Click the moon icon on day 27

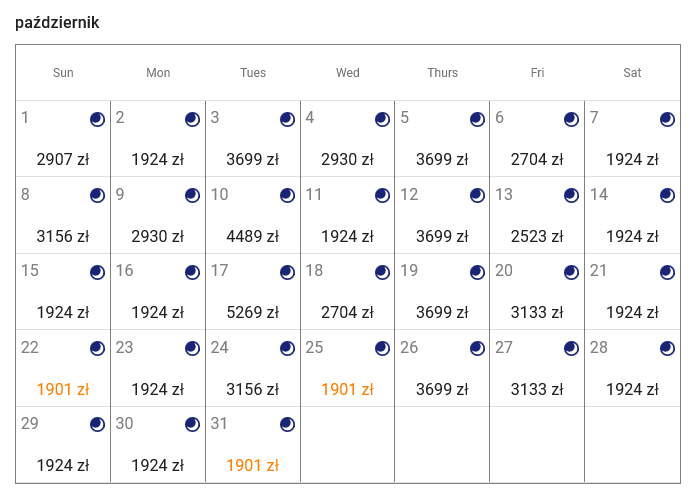click(x=572, y=349)
